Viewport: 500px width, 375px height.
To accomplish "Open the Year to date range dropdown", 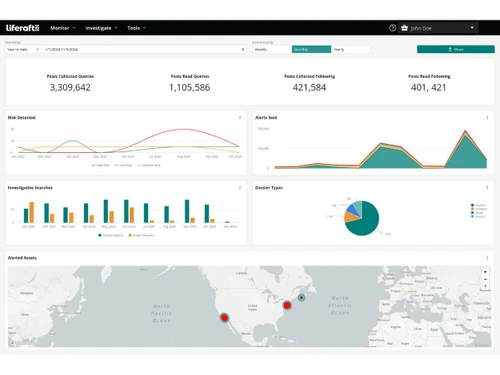I will pos(23,49).
